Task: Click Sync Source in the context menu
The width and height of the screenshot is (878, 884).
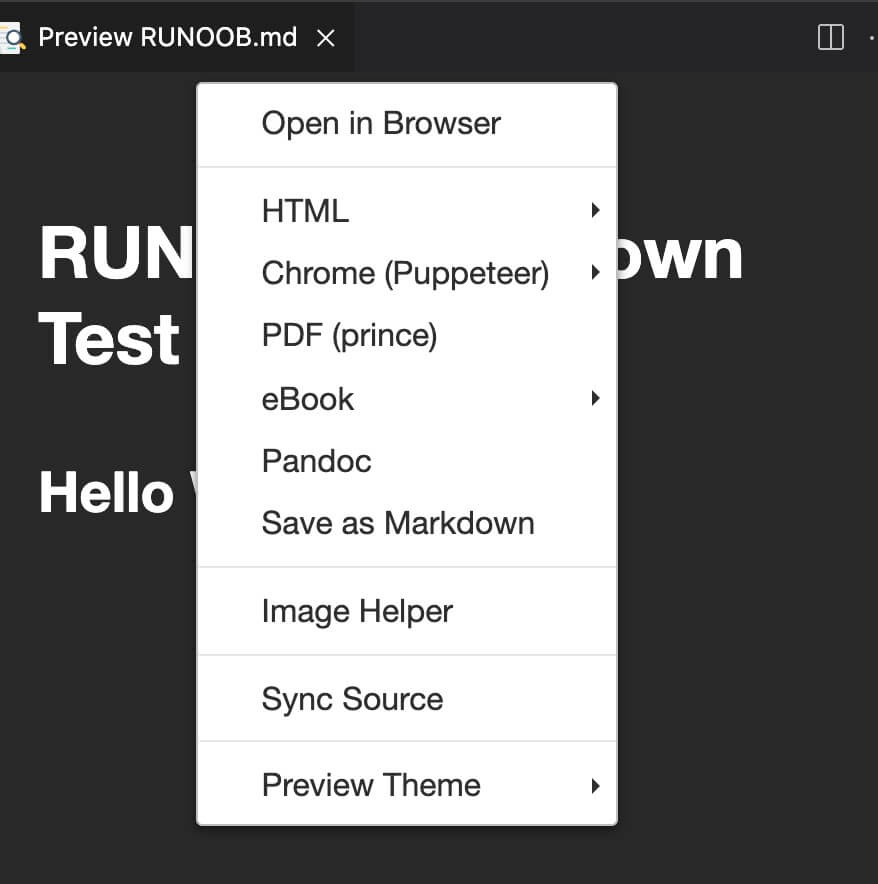Action: [352, 699]
